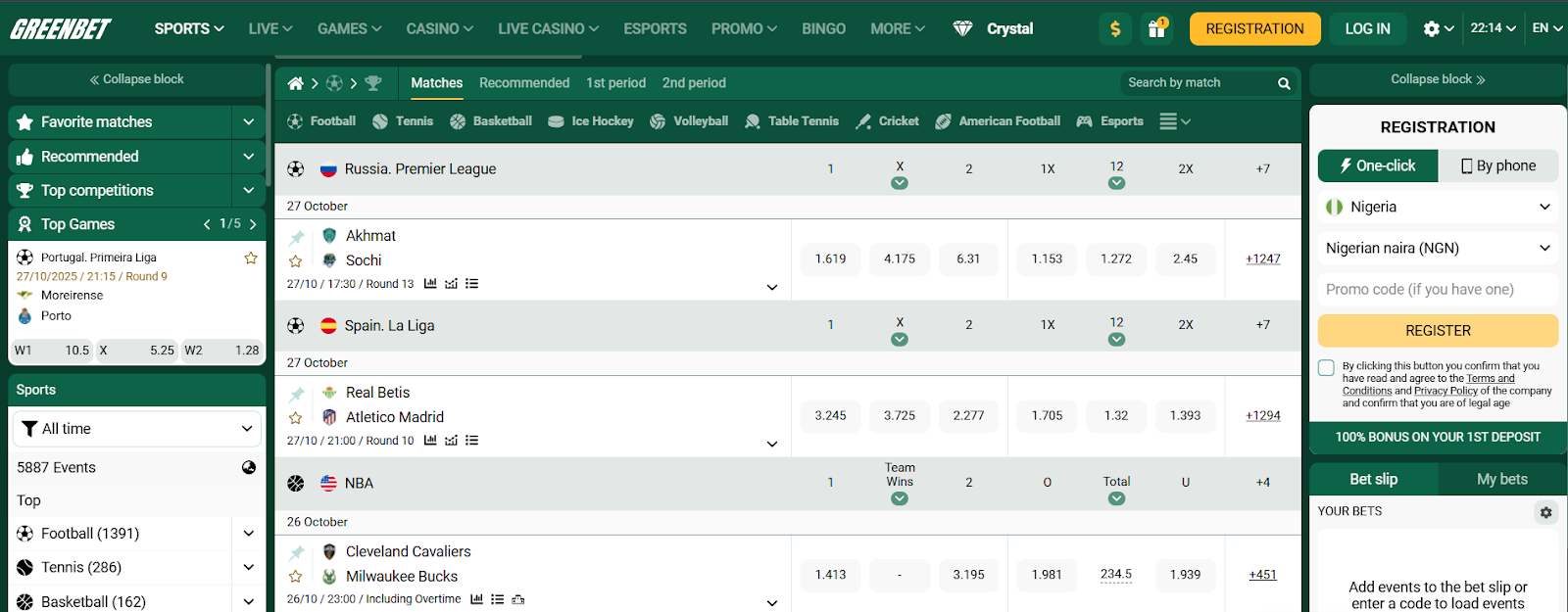The width and height of the screenshot is (1568, 612).
Task: Open the My bets tab
Action: pyautogui.click(x=1501, y=479)
